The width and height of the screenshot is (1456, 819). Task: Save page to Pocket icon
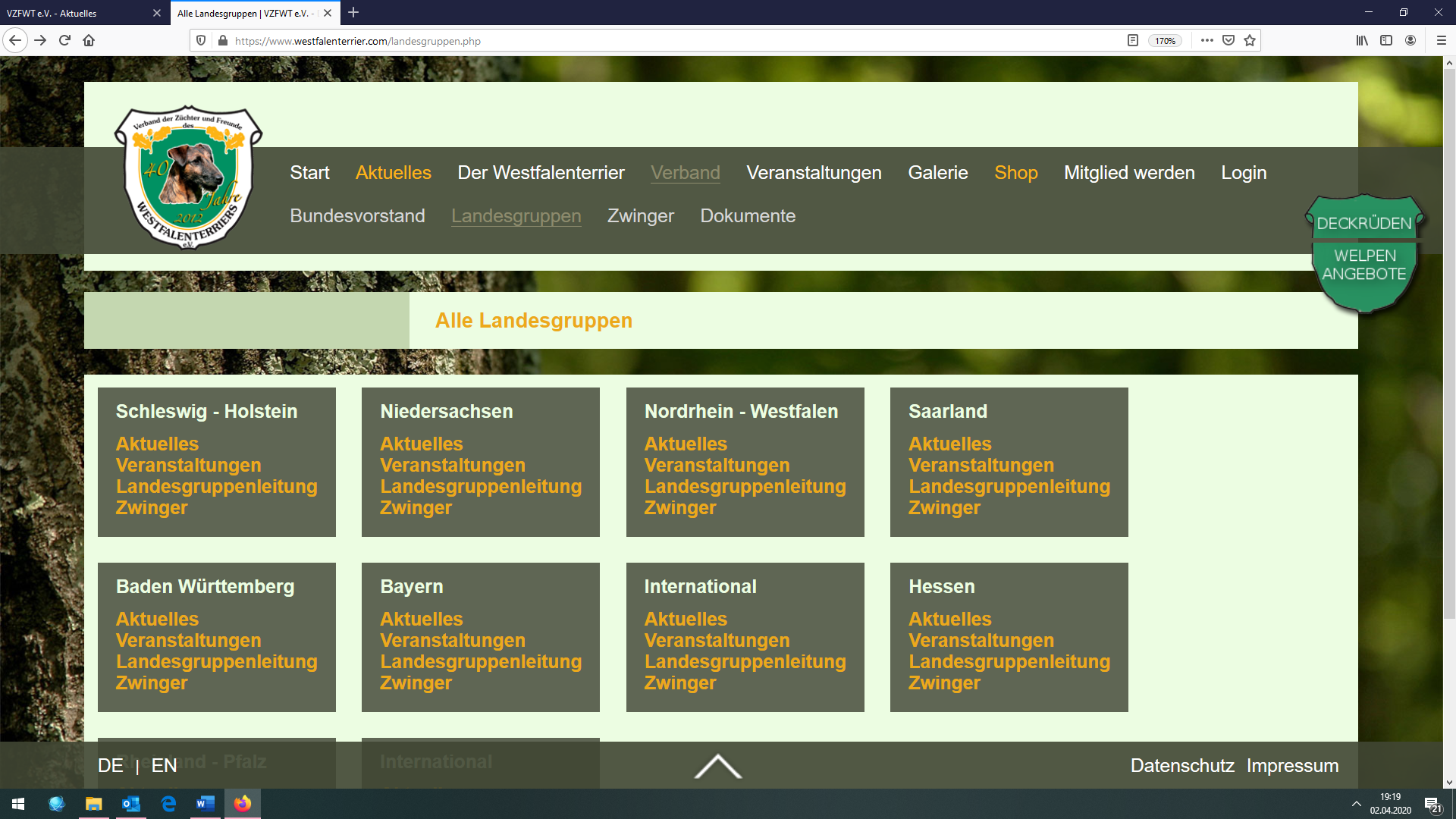click(x=1228, y=40)
